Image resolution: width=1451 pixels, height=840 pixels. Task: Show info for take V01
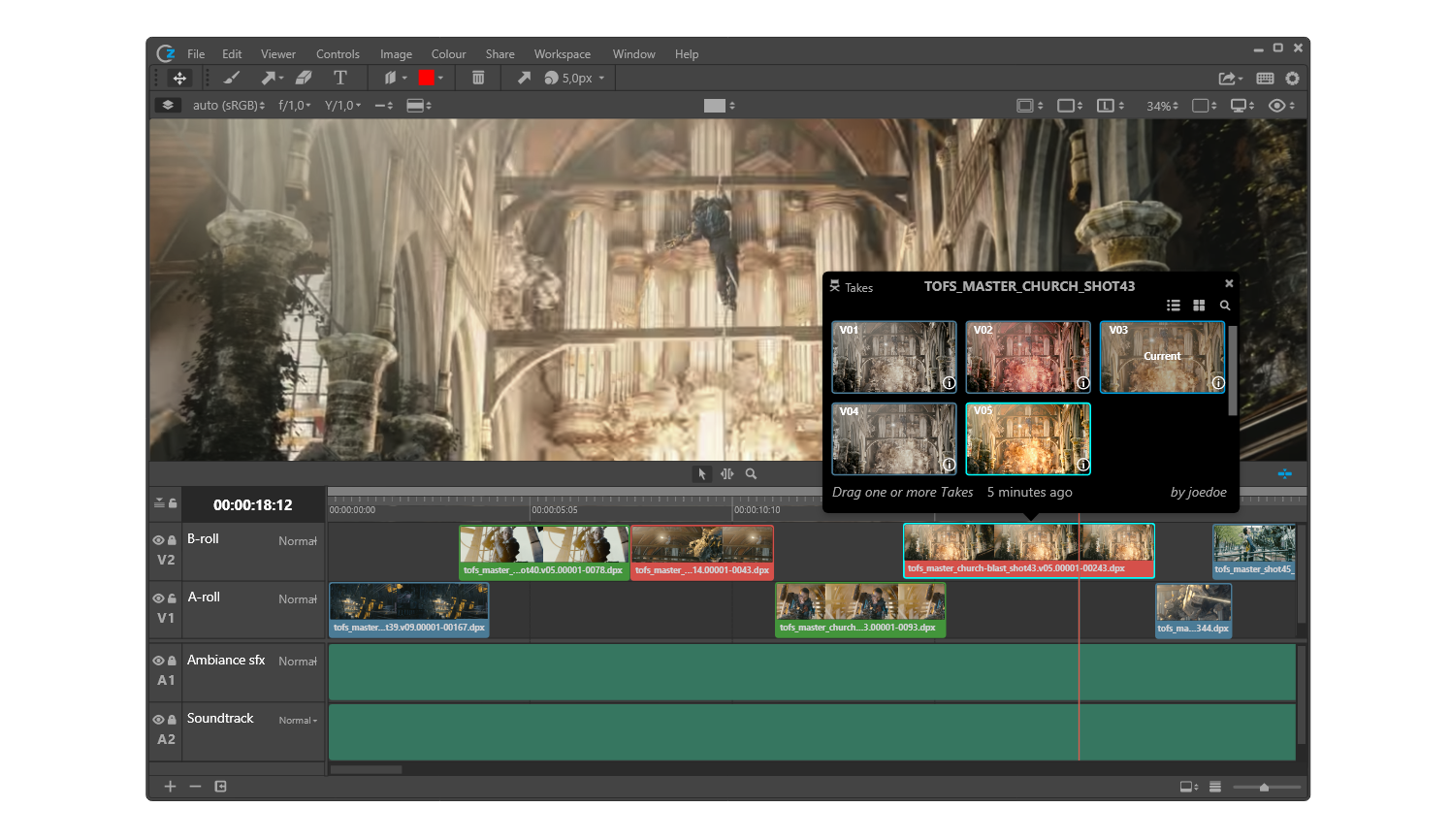tap(949, 383)
